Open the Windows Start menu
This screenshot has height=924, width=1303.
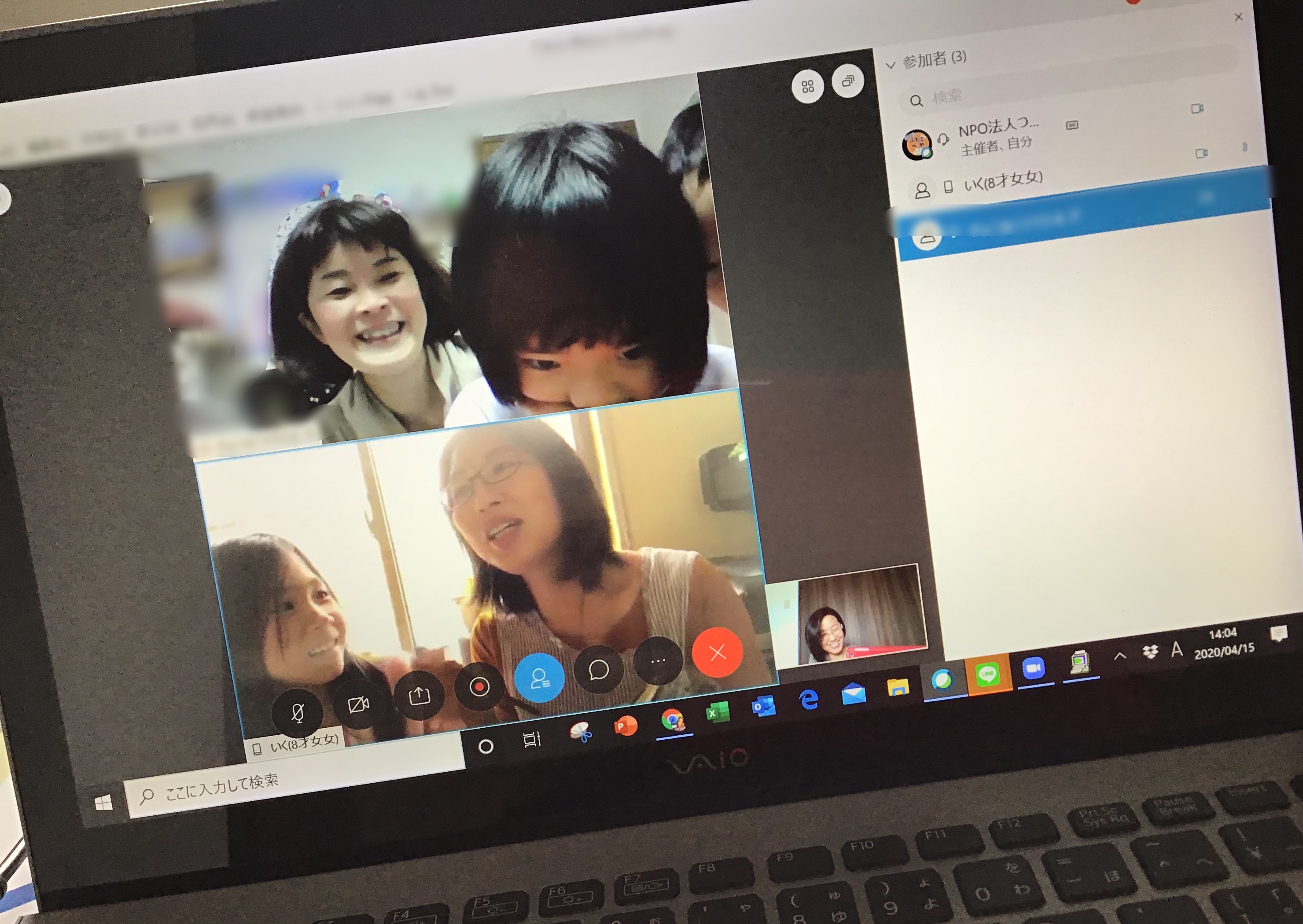103,803
